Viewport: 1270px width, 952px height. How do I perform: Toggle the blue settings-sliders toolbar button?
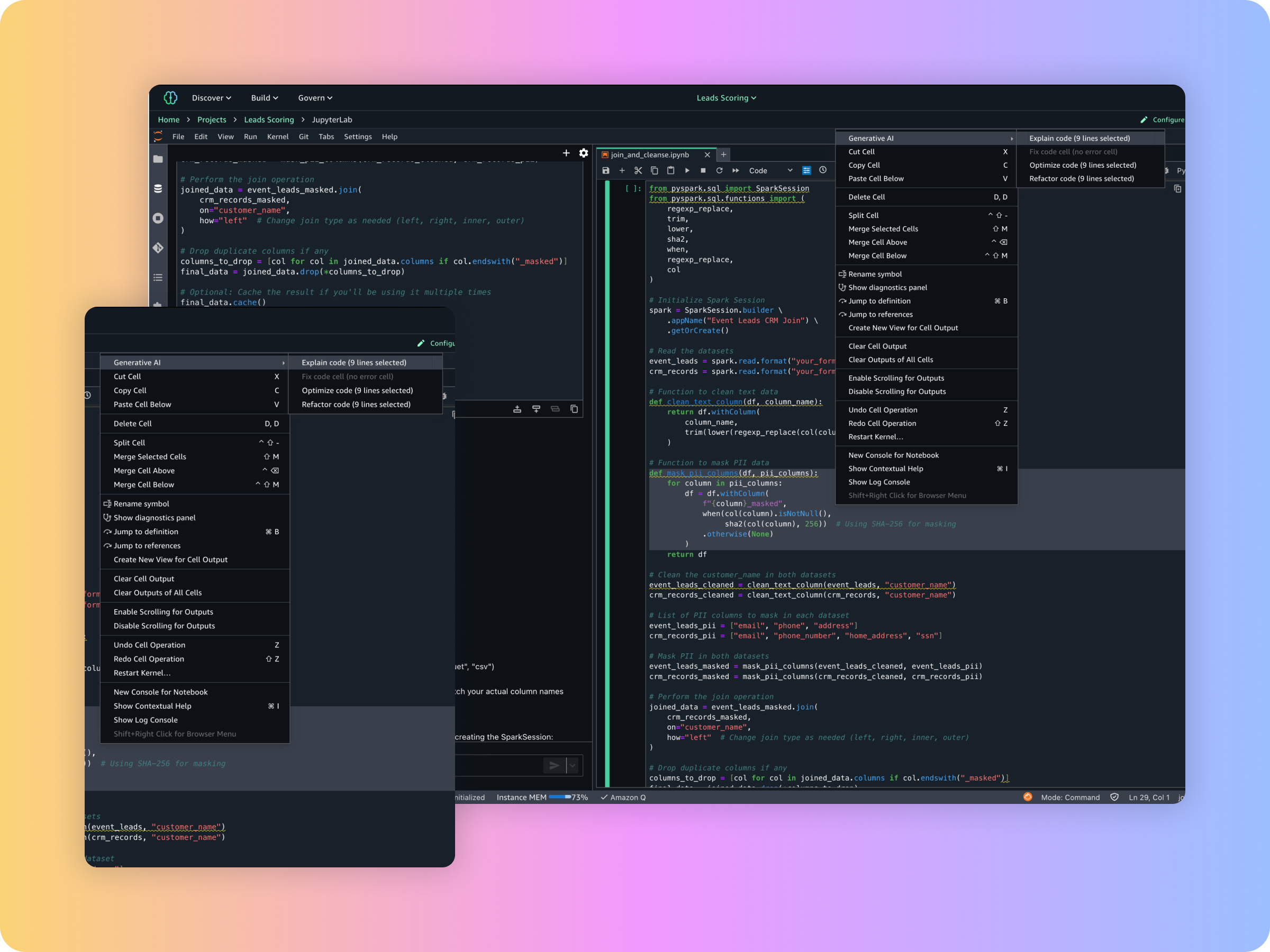pos(806,170)
